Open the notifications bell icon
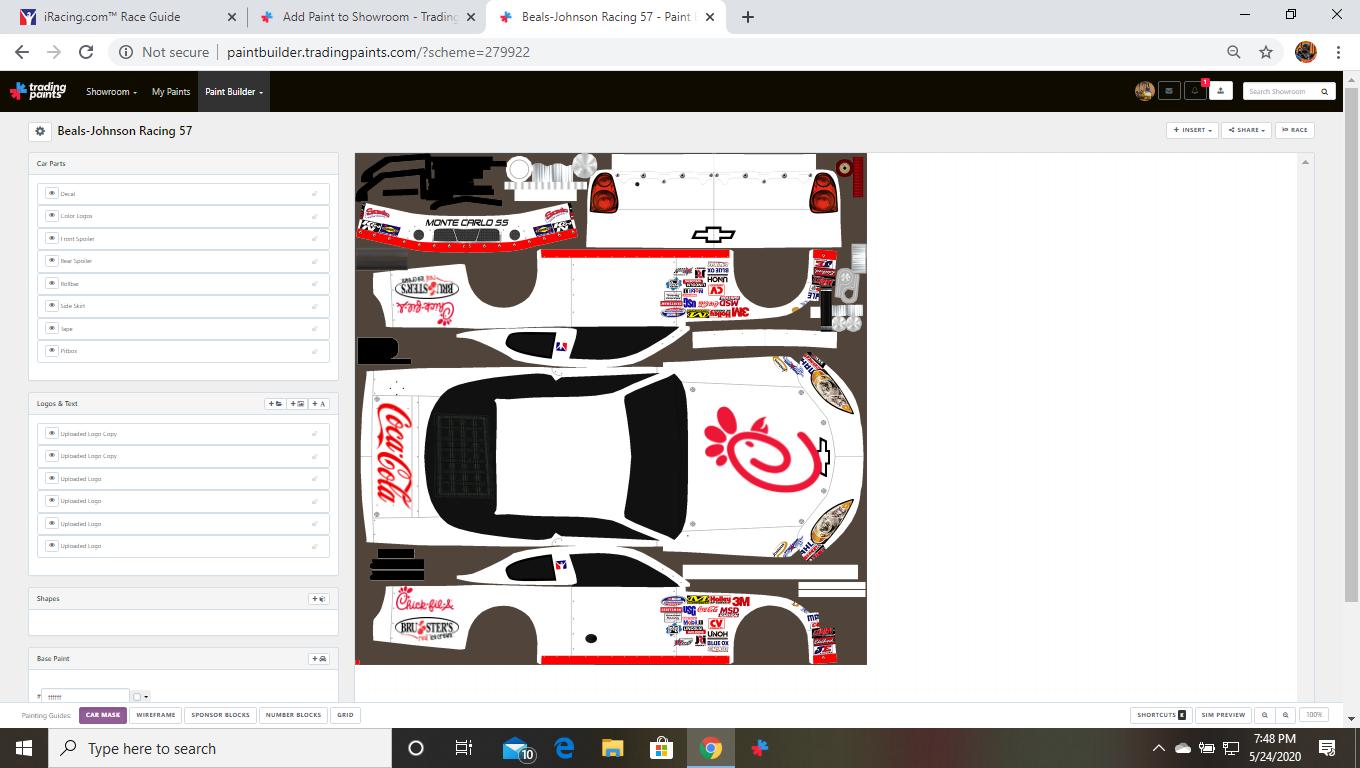Screen dimensions: 1360x768 click(1195, 91)
